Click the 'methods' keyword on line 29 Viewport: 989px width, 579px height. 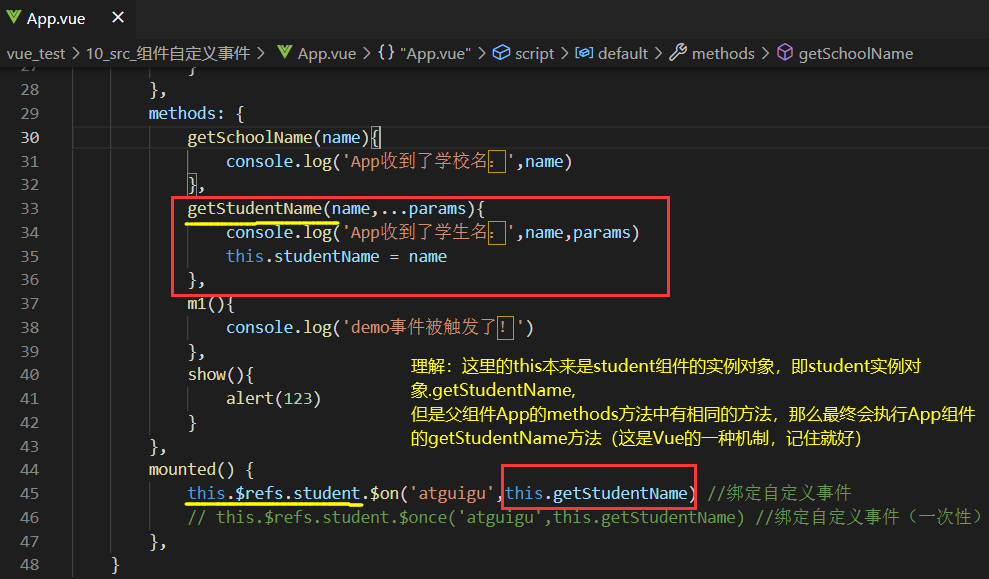click(182, 114)
